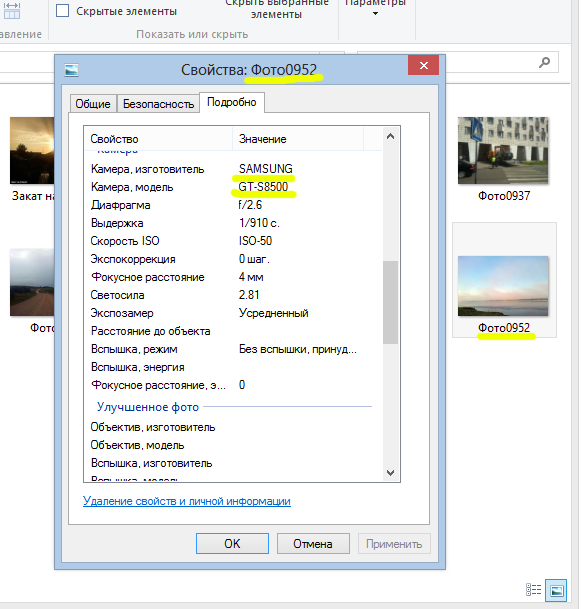Open the Параметры dropdown arrow
The width and height of the screenshot is (582, 609).
375,14
